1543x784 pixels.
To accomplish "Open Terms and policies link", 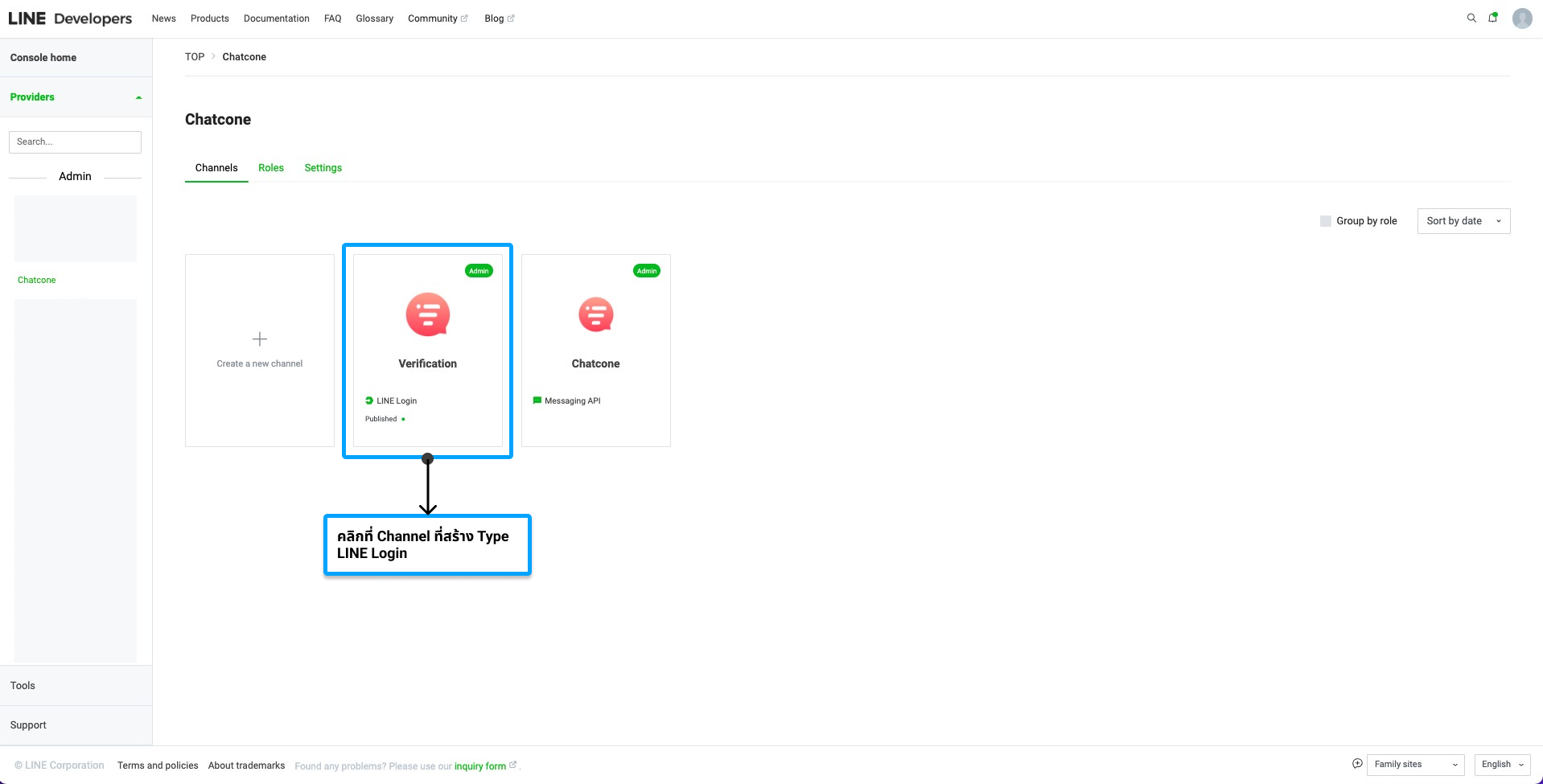I will [x=158, y=766].
